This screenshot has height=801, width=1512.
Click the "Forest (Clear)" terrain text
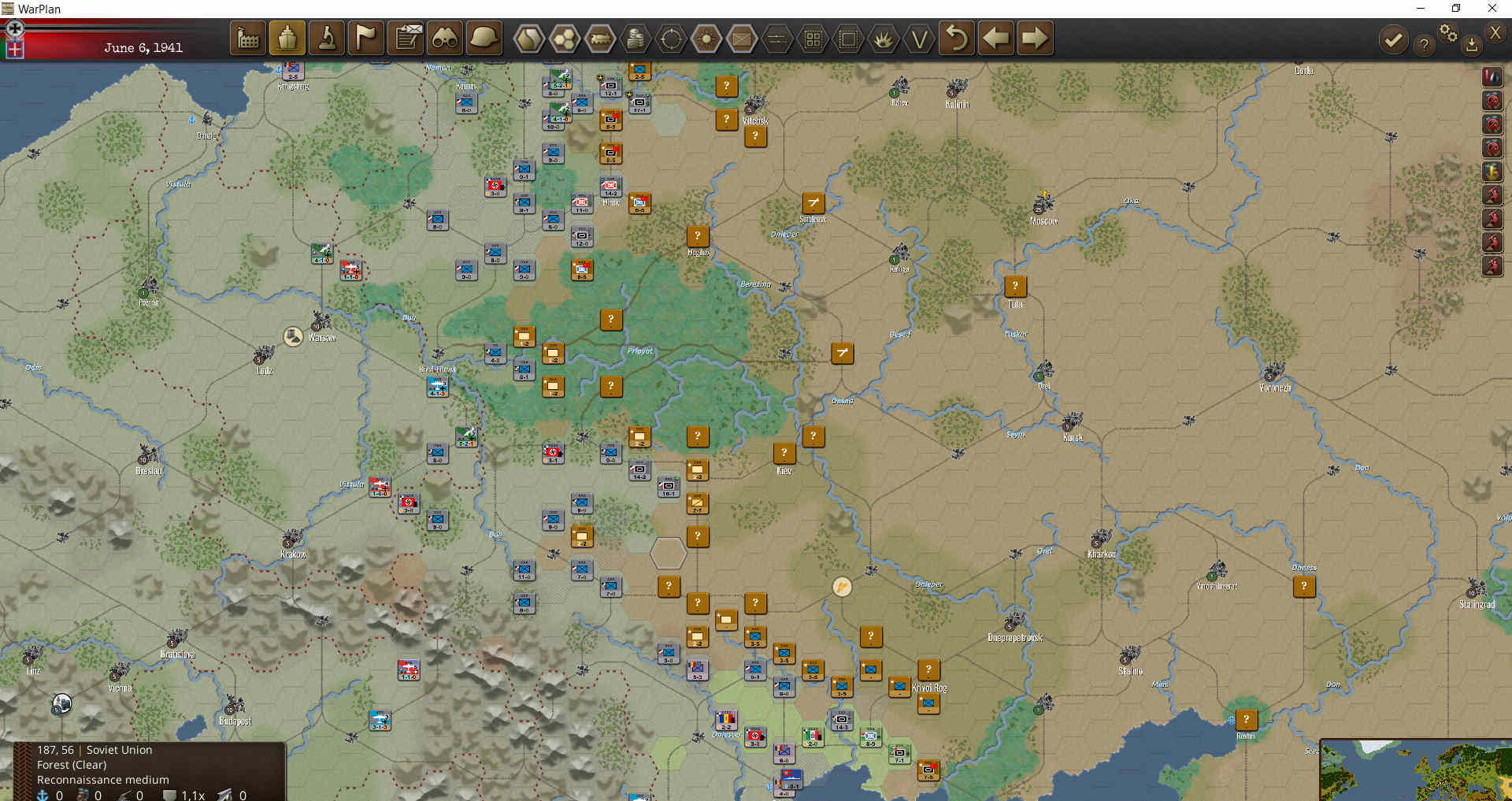(72, 765)
